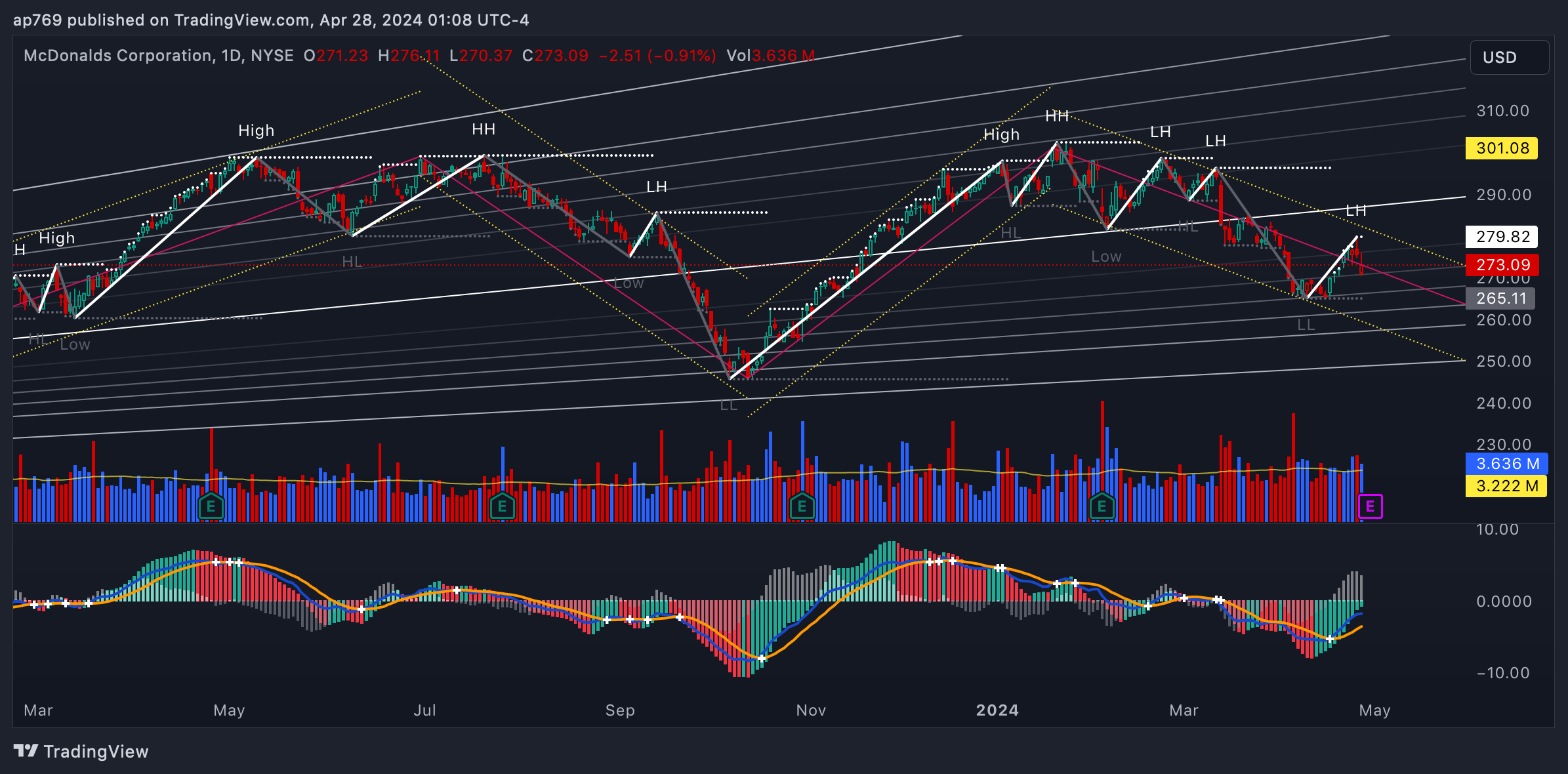This screenshot has width=1568, height=774.
Task: Click the 250.00 price axis label
Action: 1503,361
